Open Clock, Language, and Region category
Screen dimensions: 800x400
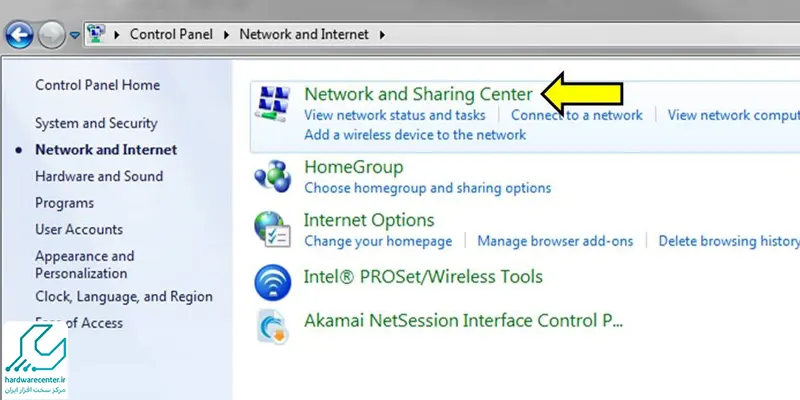pos(124,297)
